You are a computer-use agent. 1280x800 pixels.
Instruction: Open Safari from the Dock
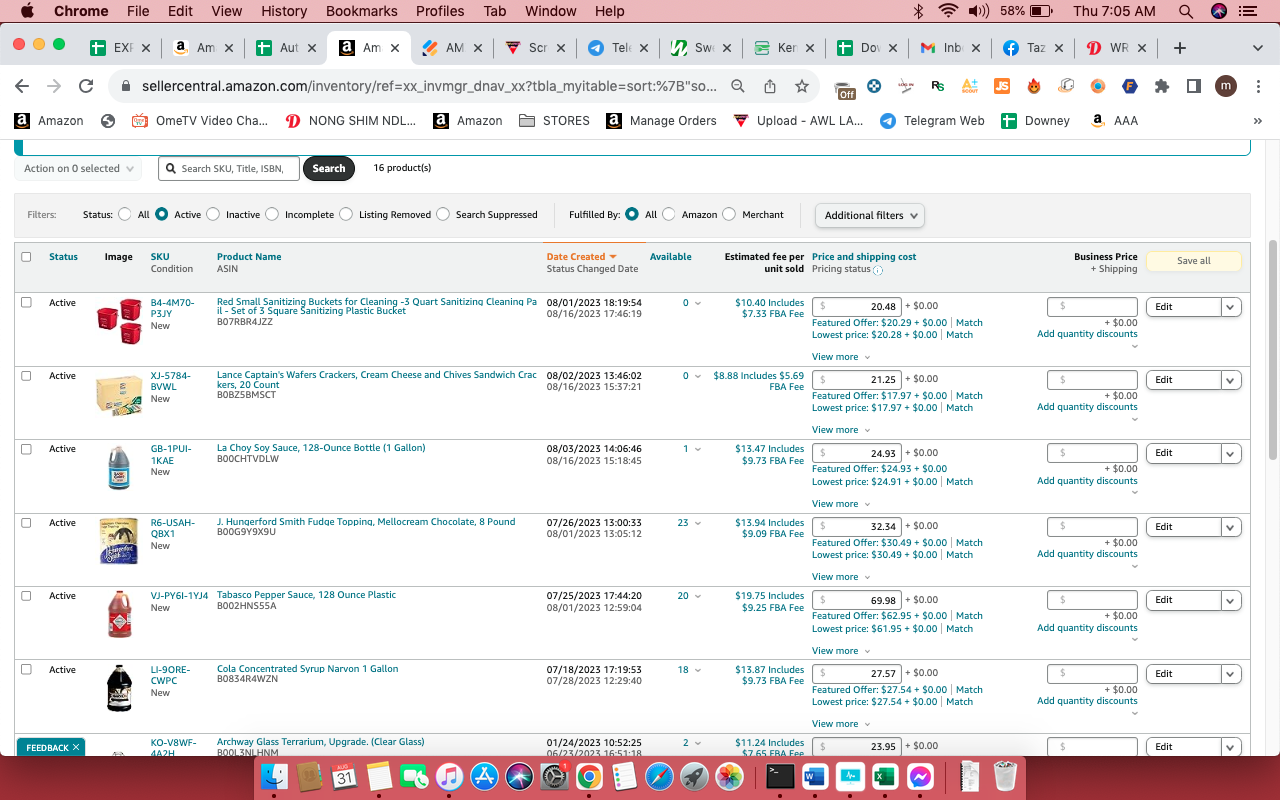click(x=659, y=776)
